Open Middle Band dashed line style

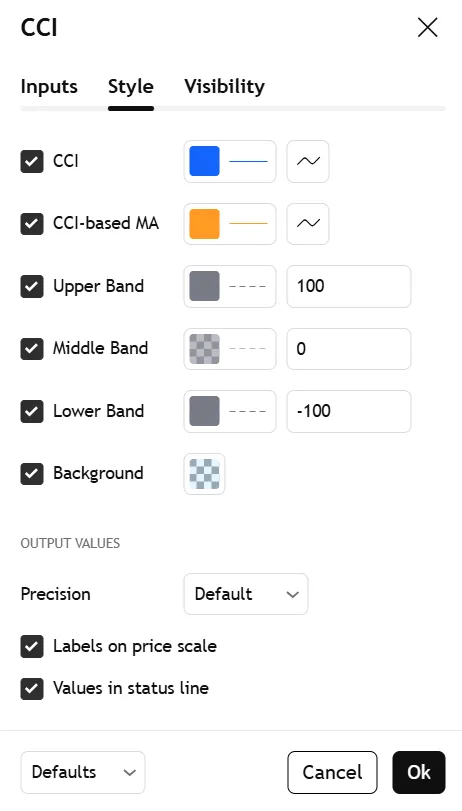point(248,349)
